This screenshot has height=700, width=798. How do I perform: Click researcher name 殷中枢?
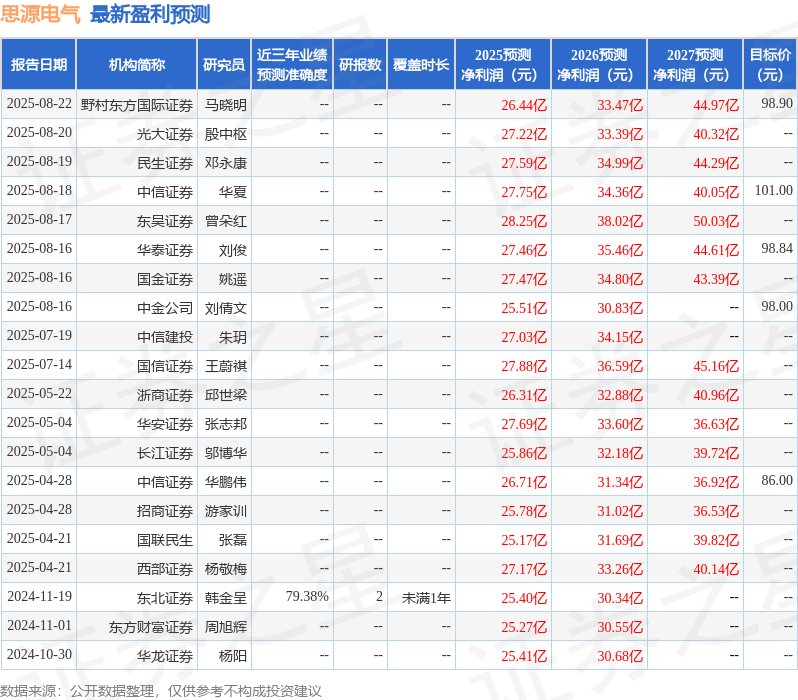225,134
